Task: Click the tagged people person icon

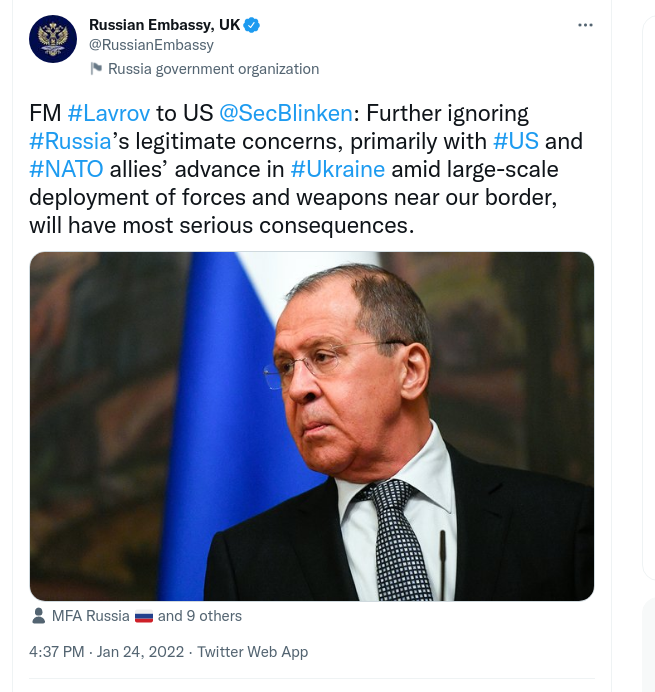Action: (x=38, y=616)
